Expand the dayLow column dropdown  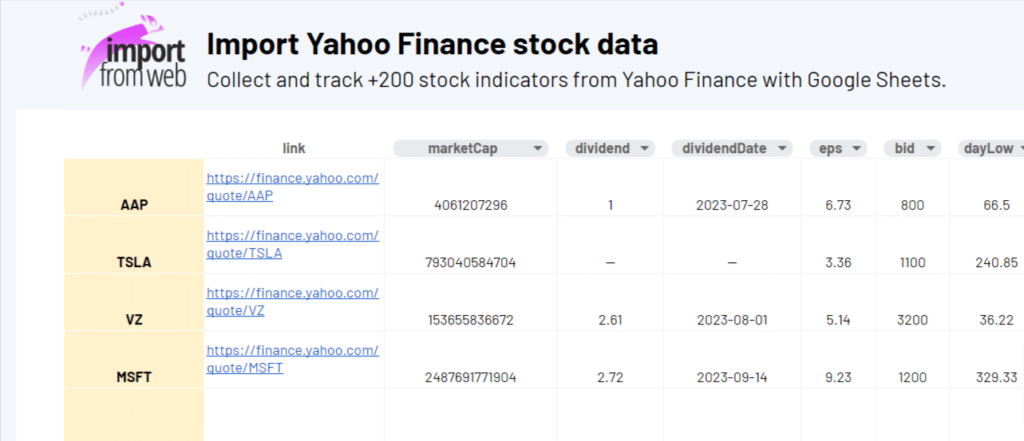pos(1019,148)
